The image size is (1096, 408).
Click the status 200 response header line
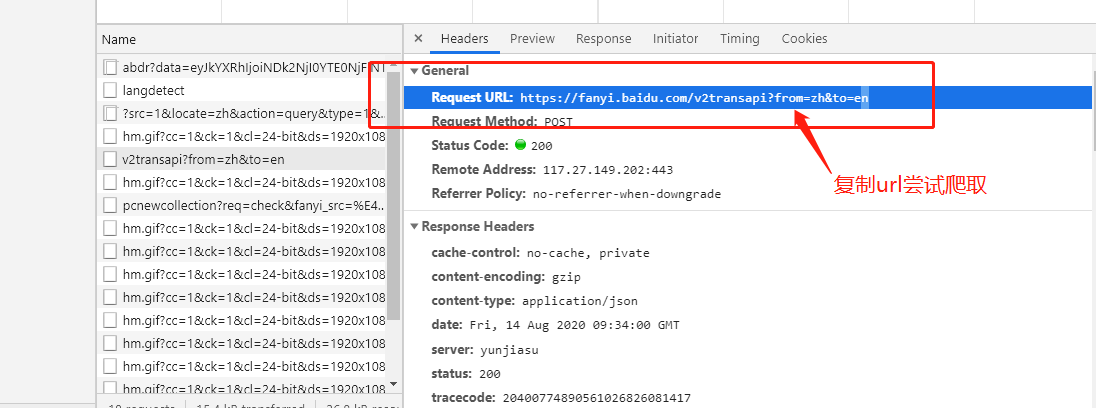pos(466,373)
